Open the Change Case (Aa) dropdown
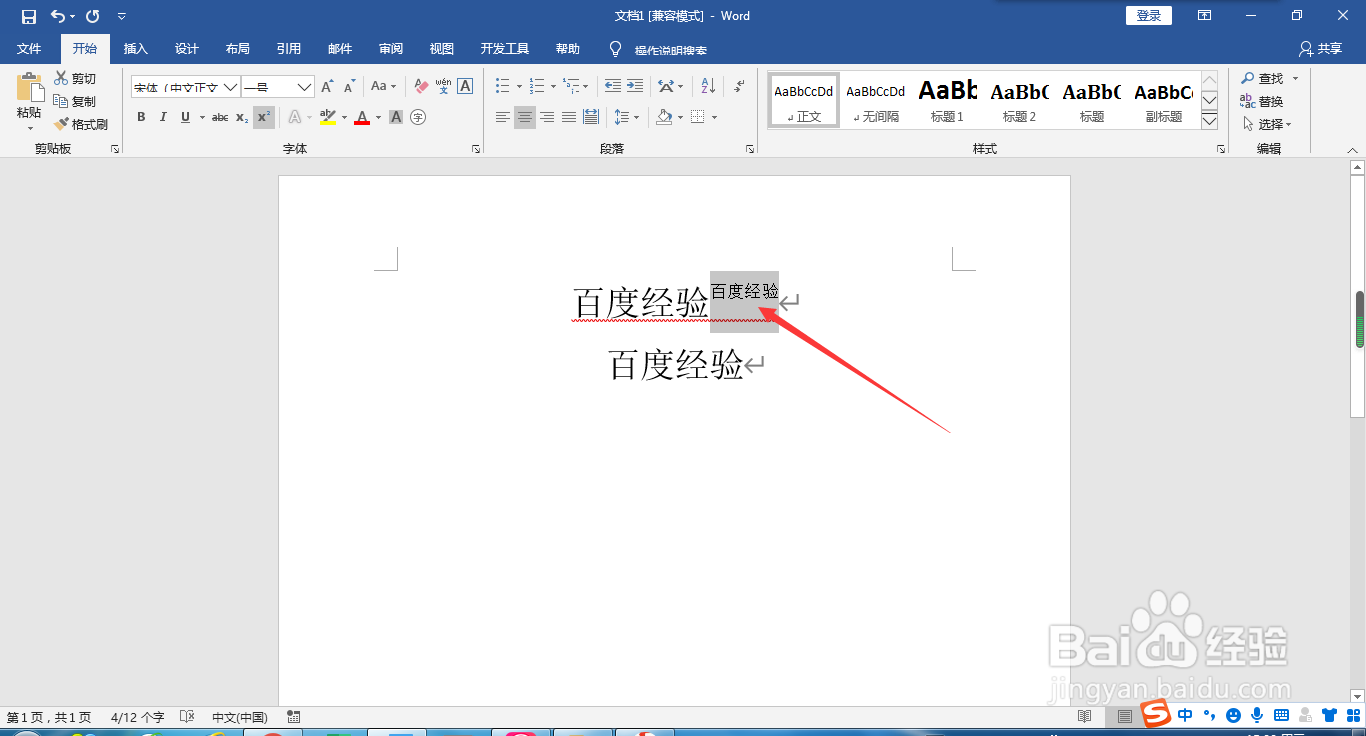 pyautogui.click(x=384, y=87)
